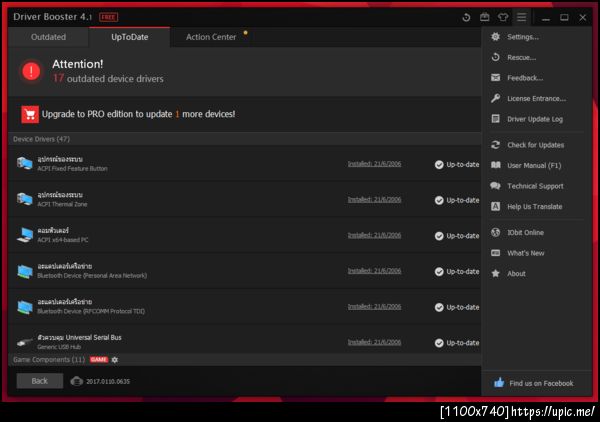Click the rescue restore icon in title bar
The width and height of the screenshot is (600, 422).
(466, 17)
